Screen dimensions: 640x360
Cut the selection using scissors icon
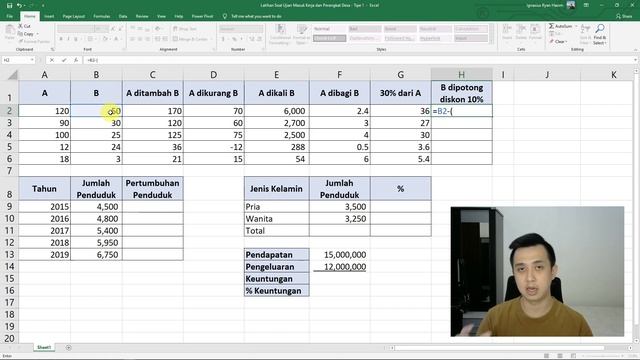click(20, 26)
